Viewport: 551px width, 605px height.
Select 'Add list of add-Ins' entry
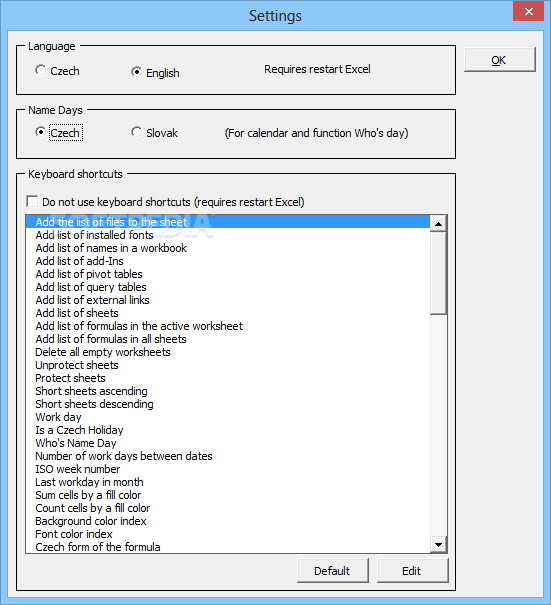click(228, 261)
